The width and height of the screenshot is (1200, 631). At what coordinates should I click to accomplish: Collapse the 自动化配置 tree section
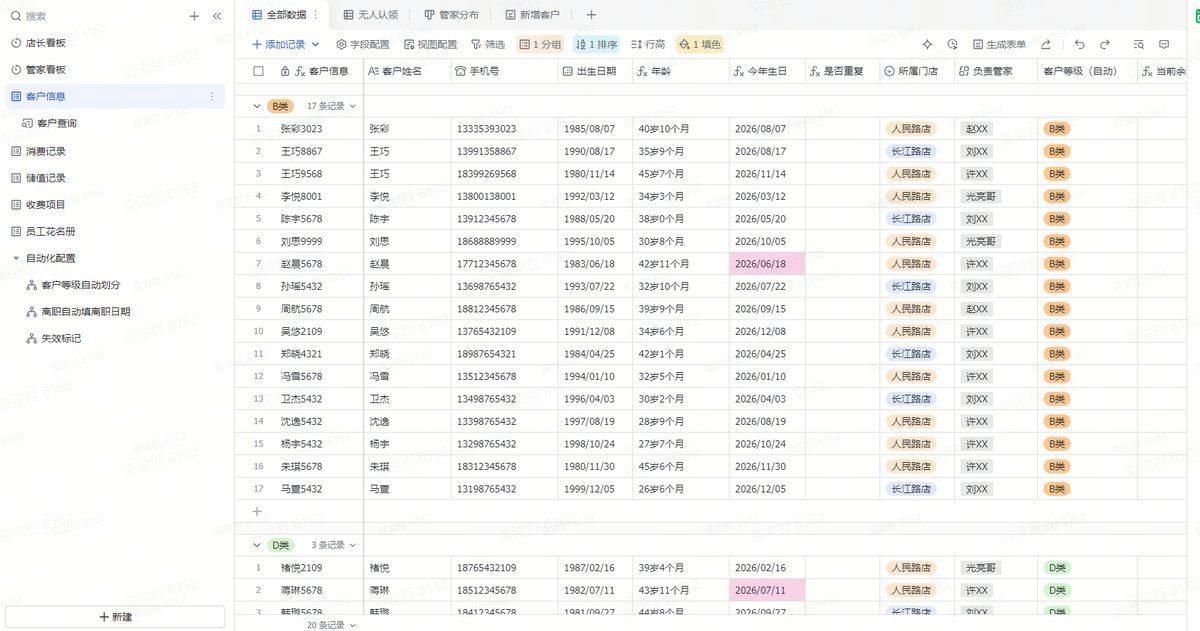click(16, 258)
